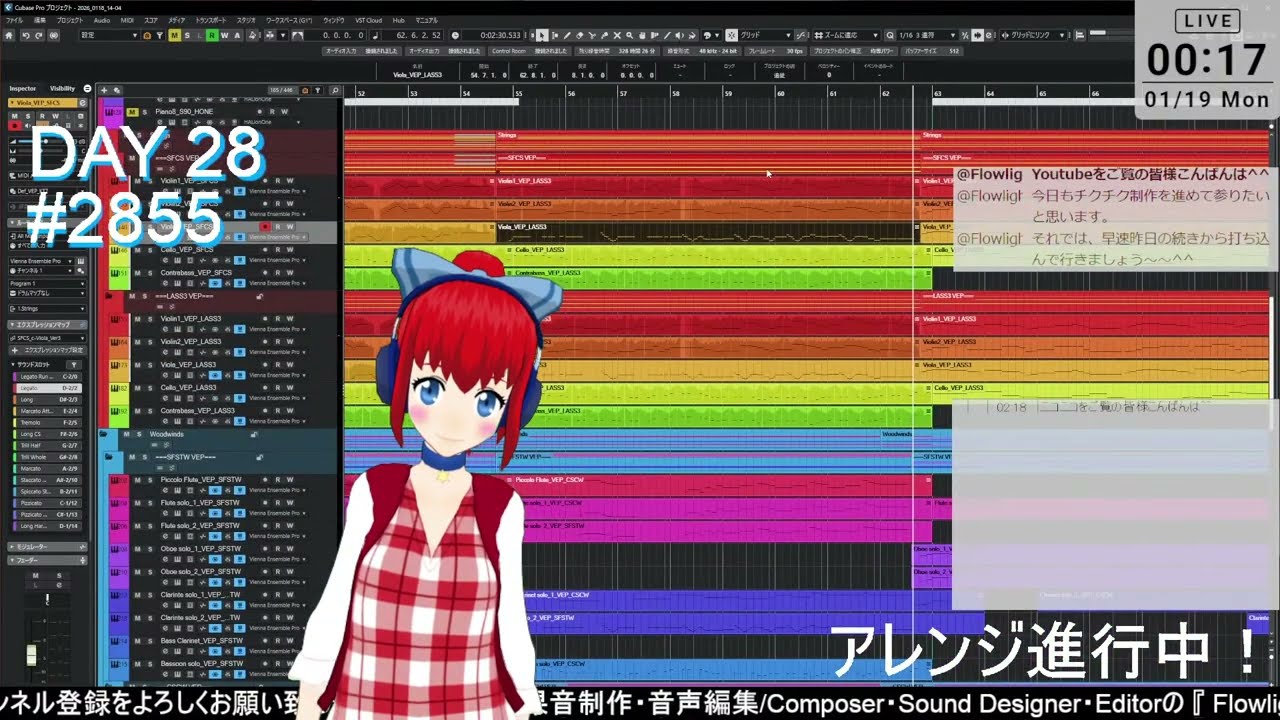Screen dimensions: 1280x720
Task: Open the Hub menu
Action: pos(398,20)
